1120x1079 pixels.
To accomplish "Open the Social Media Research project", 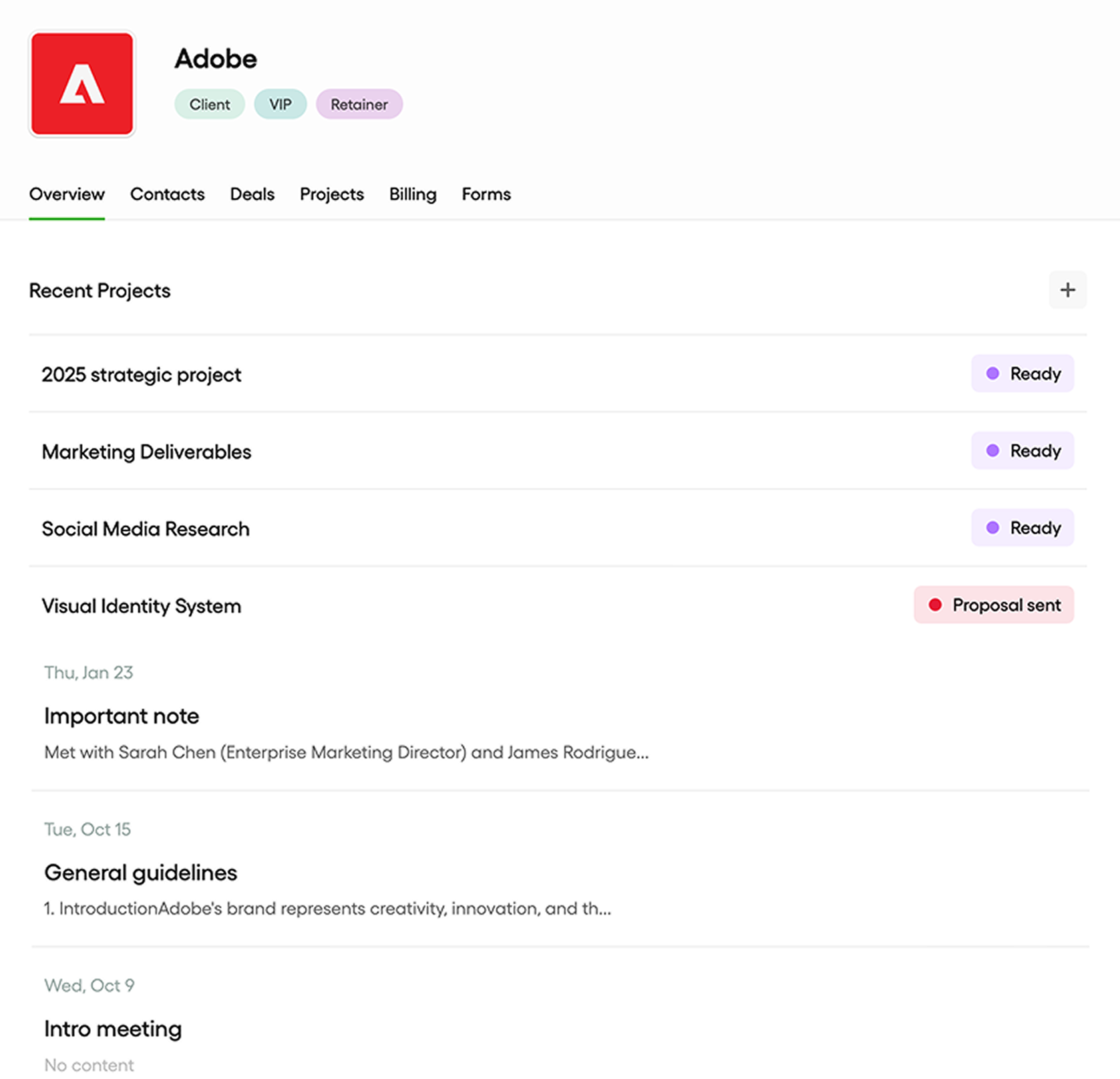I will click(558, 528).
